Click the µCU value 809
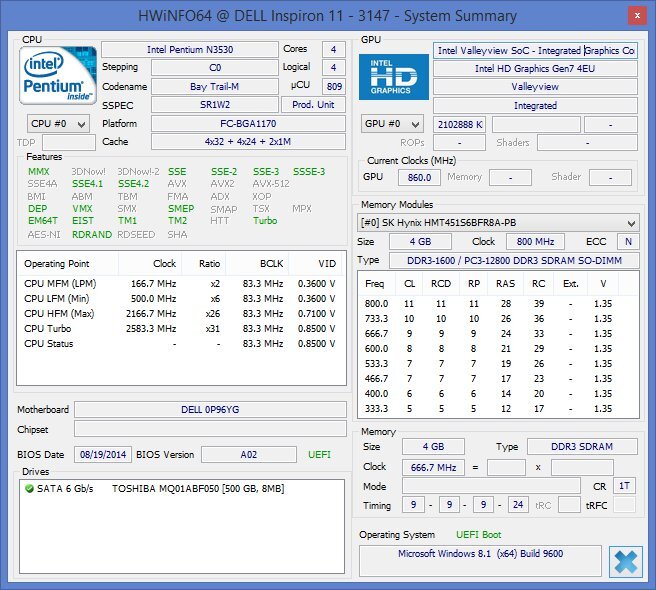This screenshot has width=656, height=590. [334, 87]
